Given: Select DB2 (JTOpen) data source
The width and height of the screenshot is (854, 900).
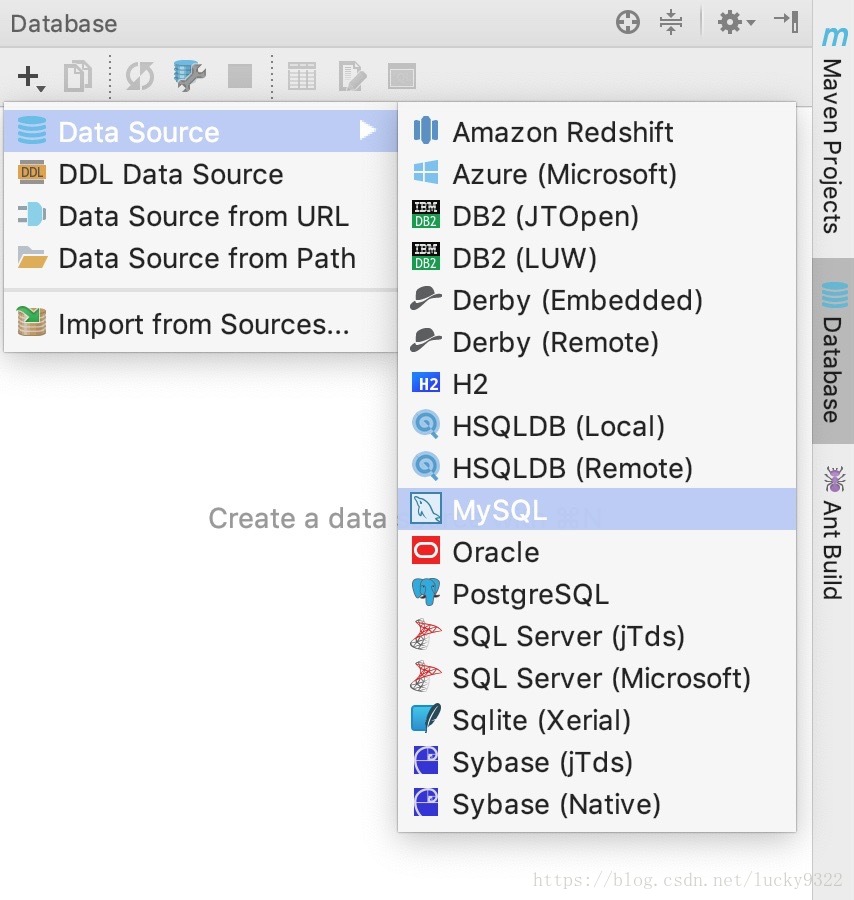Looking at the screenshot, I should tap(597, 216).
